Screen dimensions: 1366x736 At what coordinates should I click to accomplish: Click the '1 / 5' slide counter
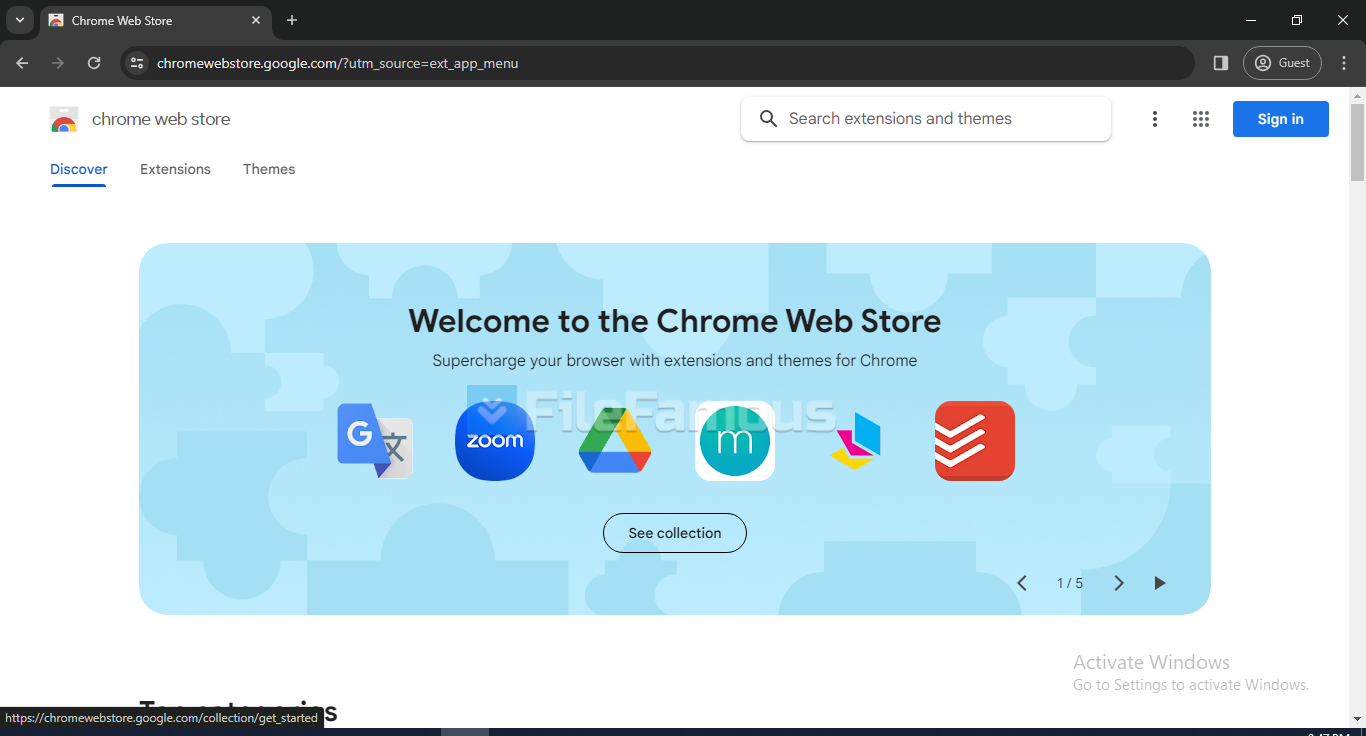pos(1070,583)
